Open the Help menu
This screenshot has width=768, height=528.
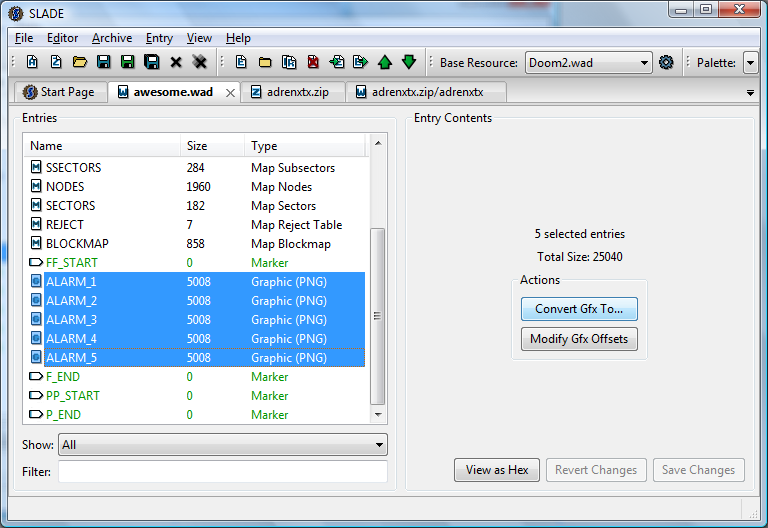coord(238,38)
